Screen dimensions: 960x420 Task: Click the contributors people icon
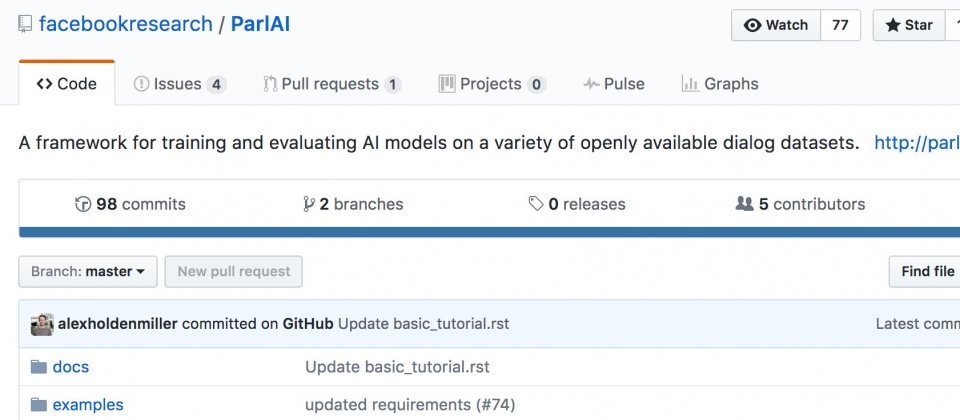click(744, 204)
